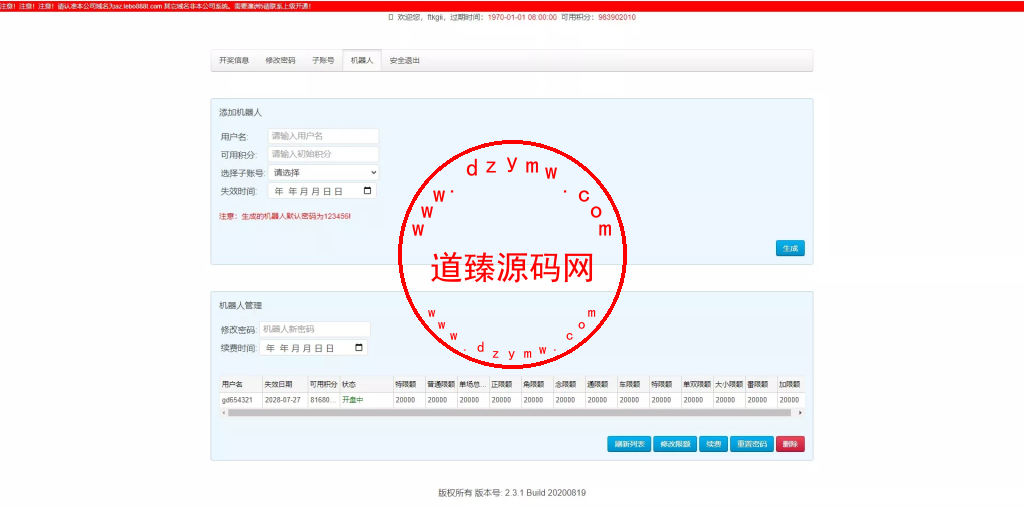Open the 修改密码 tab
The image size is (1024, 508).
pos(280,61)
